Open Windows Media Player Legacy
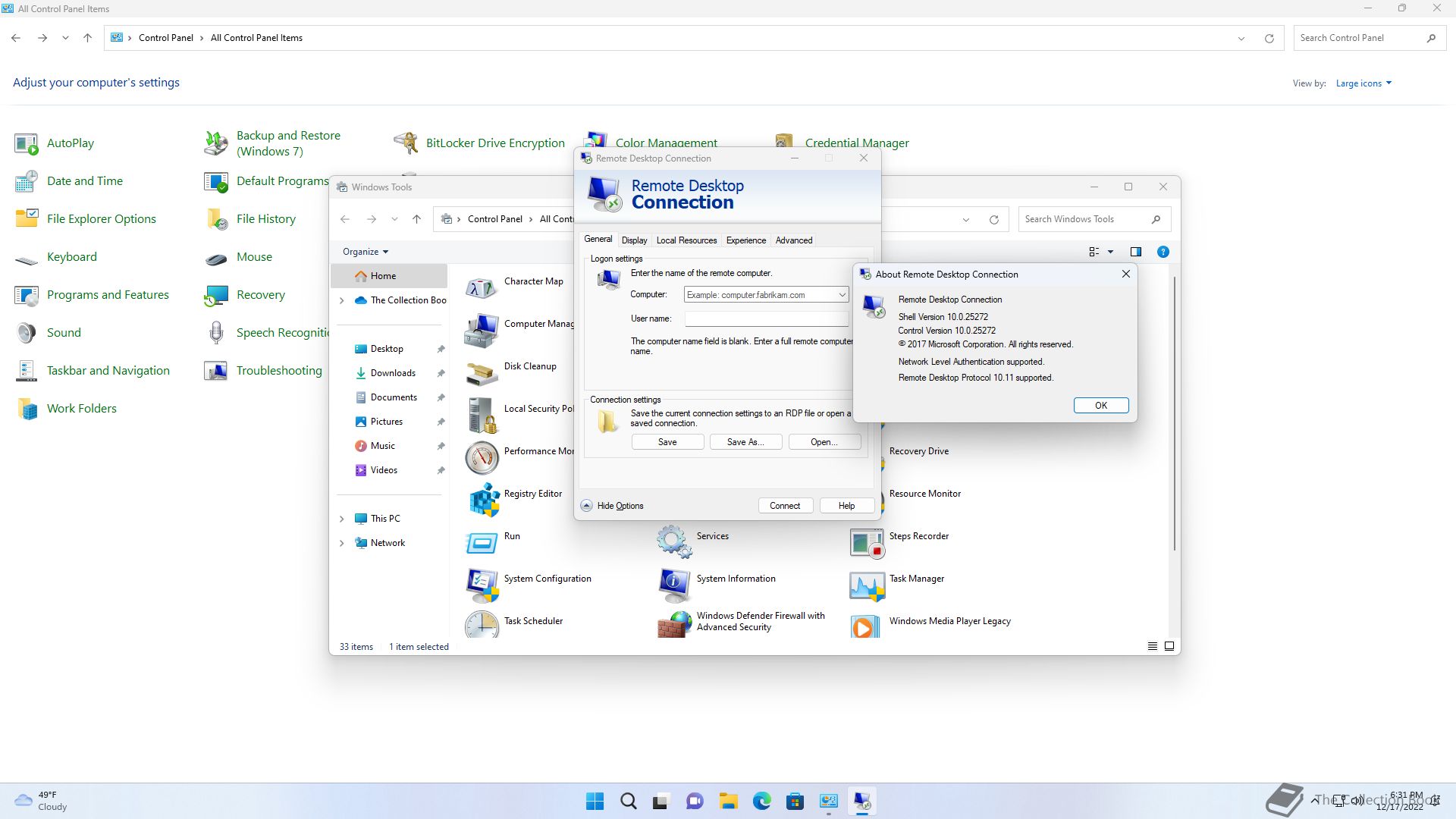Image resolution: width=1456 pixels, height=819 pixels. (x=930, y=626)
